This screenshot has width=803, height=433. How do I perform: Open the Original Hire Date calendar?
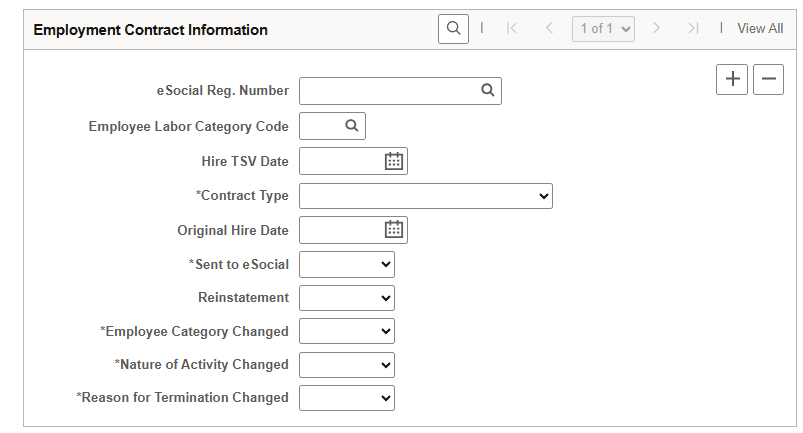coord(394,230)
